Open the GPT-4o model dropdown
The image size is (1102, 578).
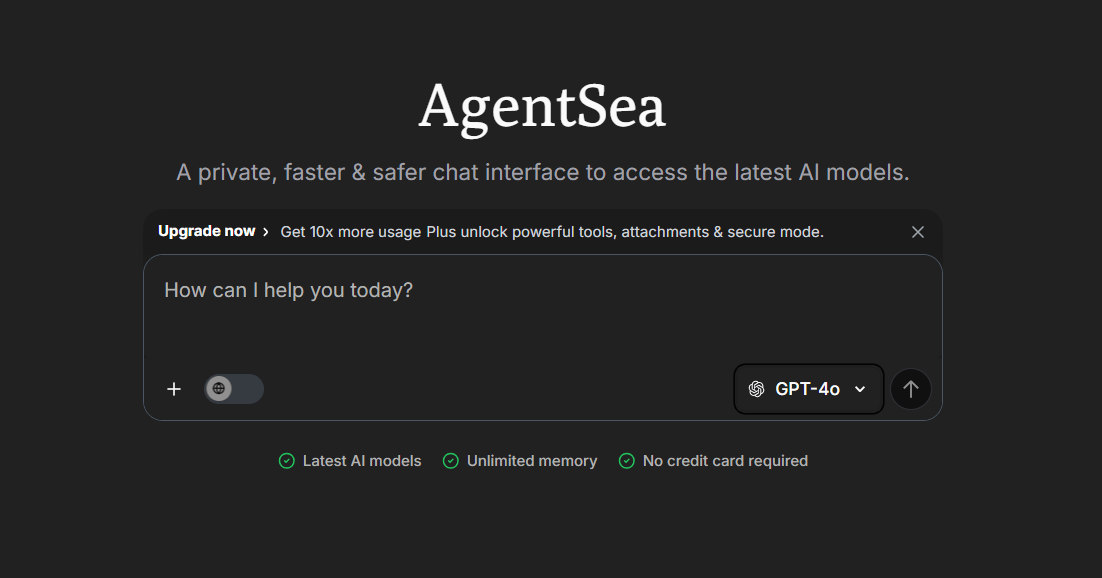tap(808, 389)
